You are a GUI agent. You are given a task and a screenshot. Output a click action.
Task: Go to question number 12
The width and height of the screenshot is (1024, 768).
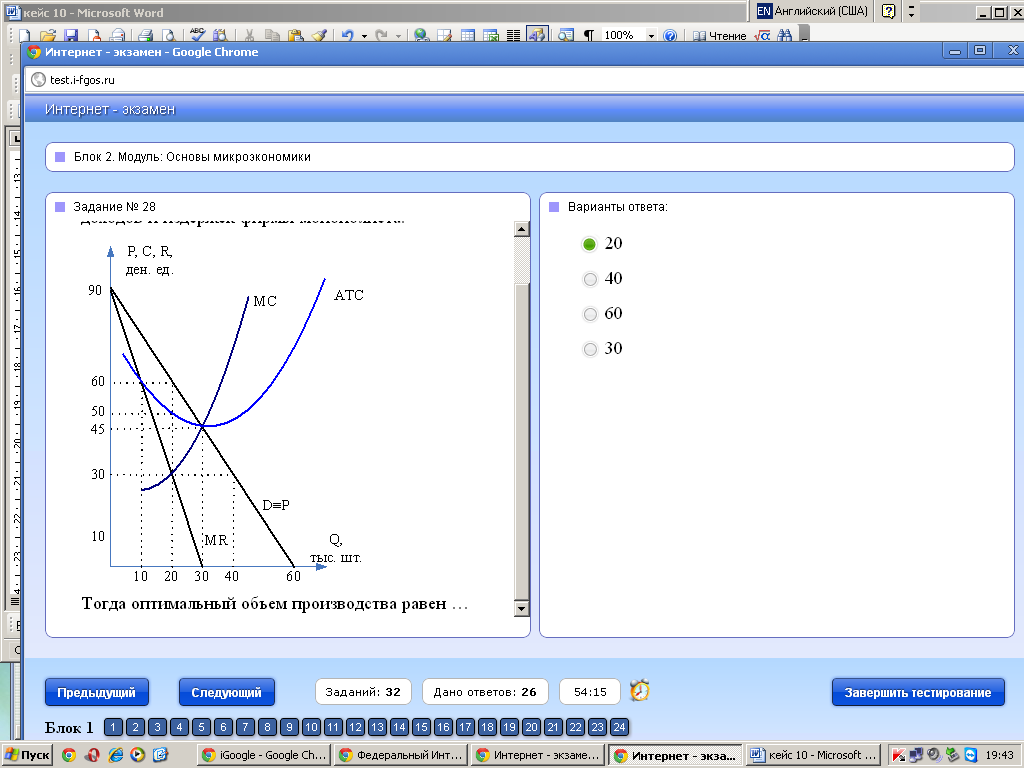point(355,727)
